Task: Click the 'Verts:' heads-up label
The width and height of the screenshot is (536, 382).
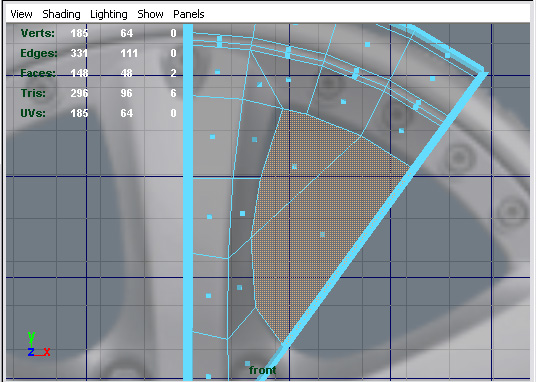Action: pos(38,33)
